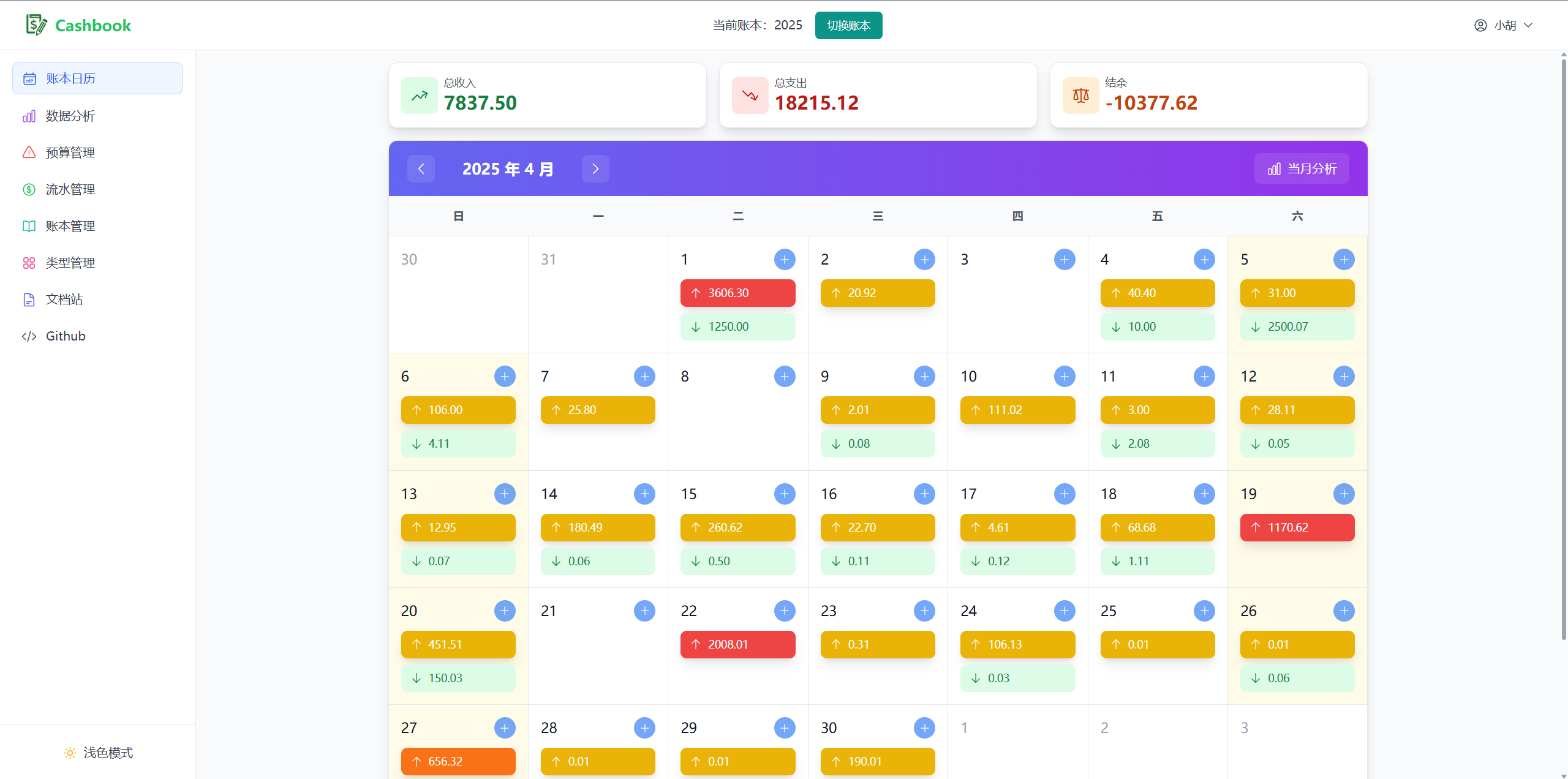The width and height of the screenshot is (1568, 779).
Task: Toggle light mode (浅色模式)
Action: (98, 753)
